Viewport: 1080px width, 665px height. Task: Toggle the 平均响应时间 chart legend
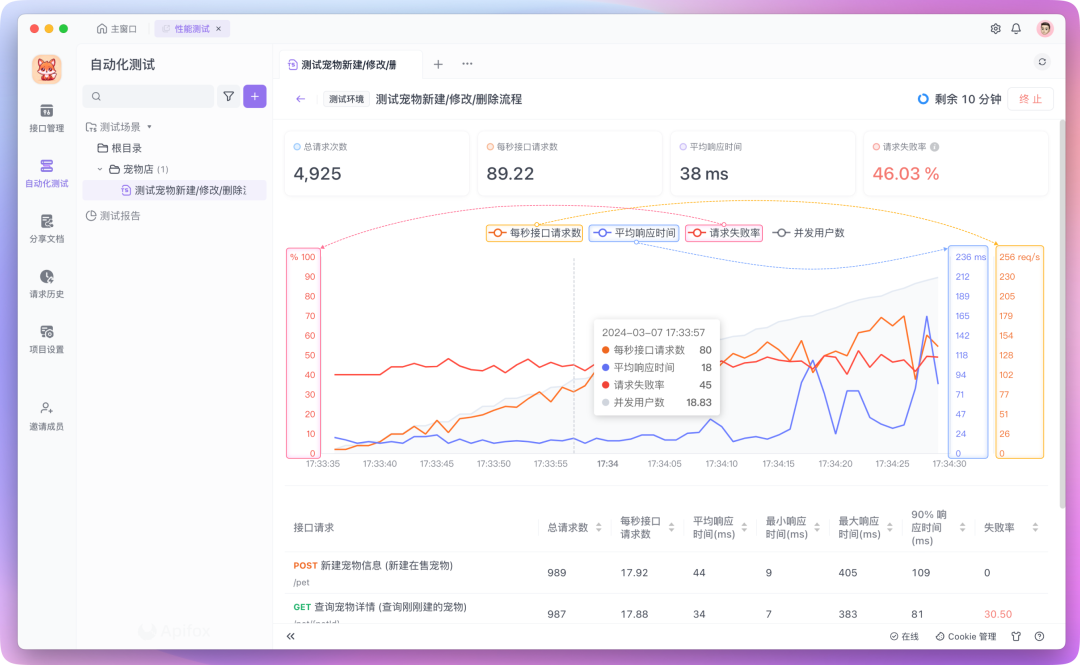point(634,233)
